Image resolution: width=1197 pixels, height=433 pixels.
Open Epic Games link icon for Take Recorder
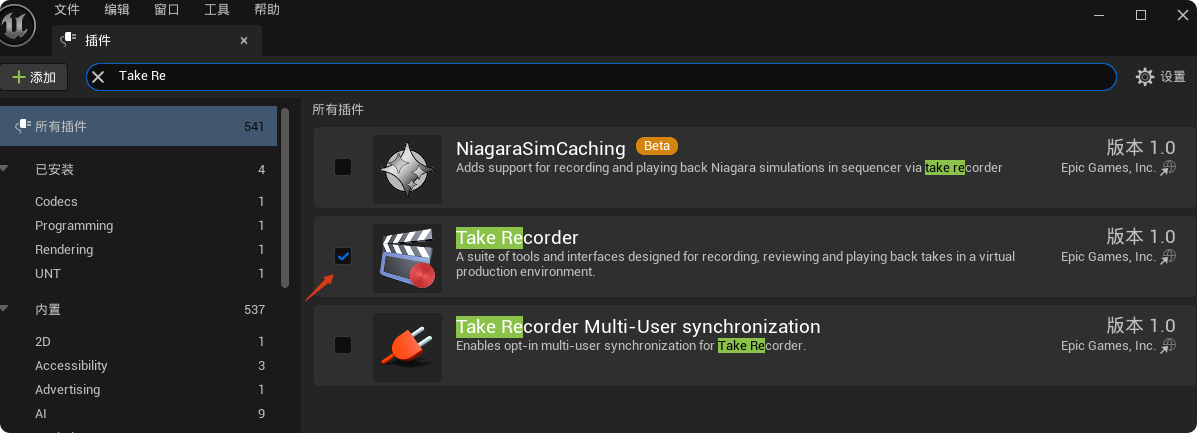click(x=1168, y=257)
